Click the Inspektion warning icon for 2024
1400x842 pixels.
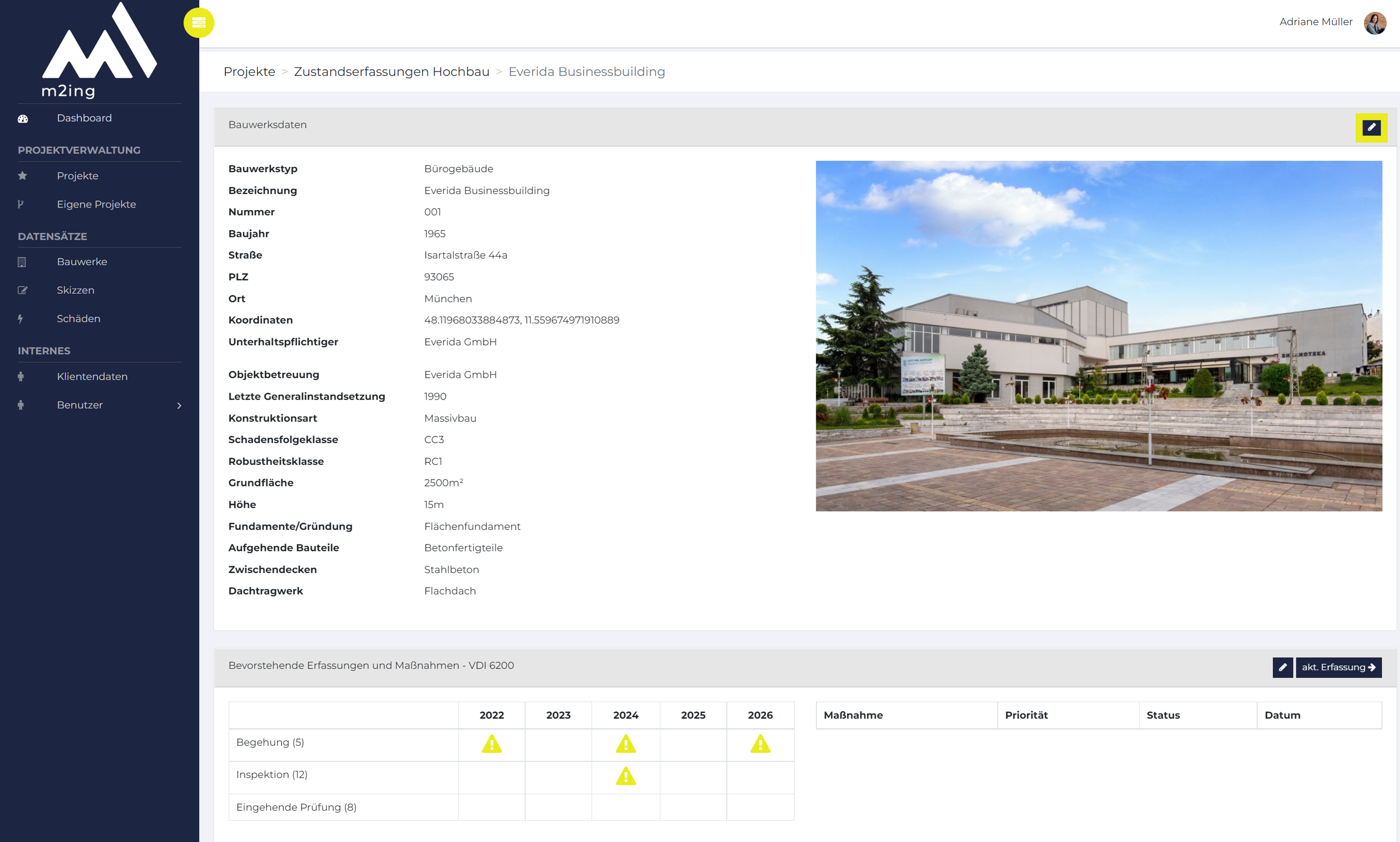625,776
